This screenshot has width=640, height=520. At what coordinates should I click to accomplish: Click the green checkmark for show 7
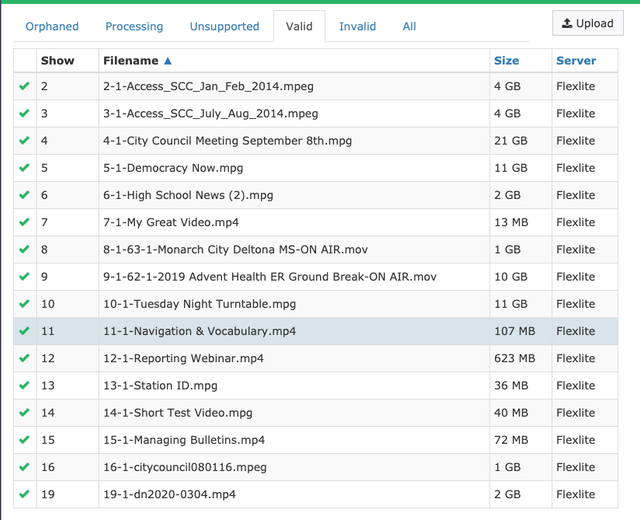24,222
